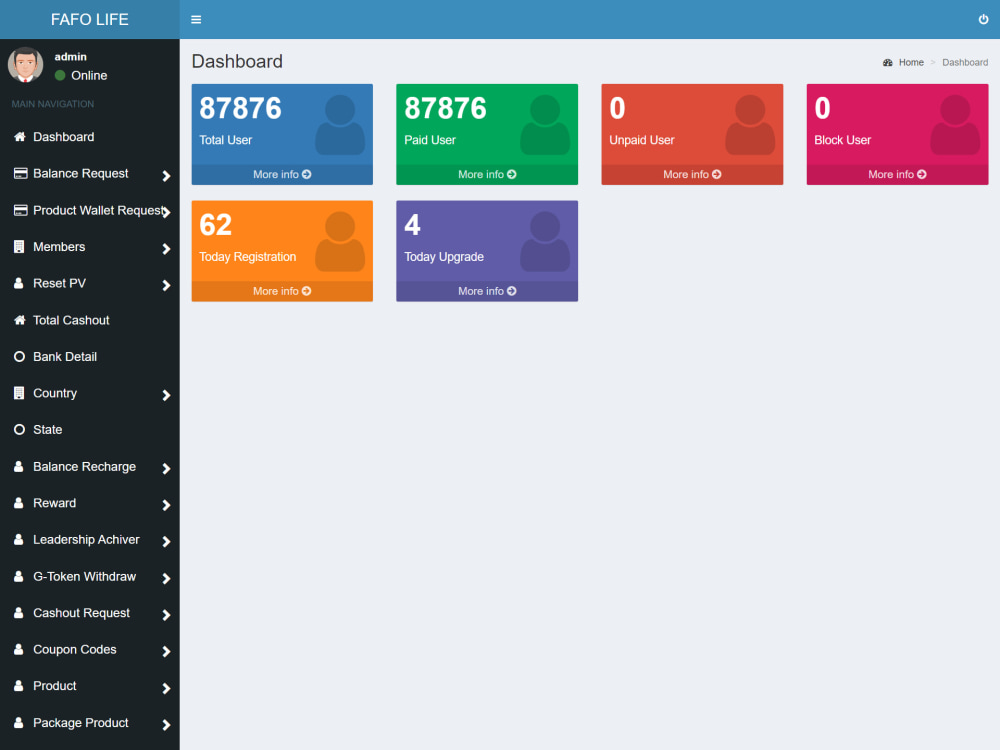Click the Balance Request card icon
The height and width of the screenshot is (750, 1000).
point(20,173)
